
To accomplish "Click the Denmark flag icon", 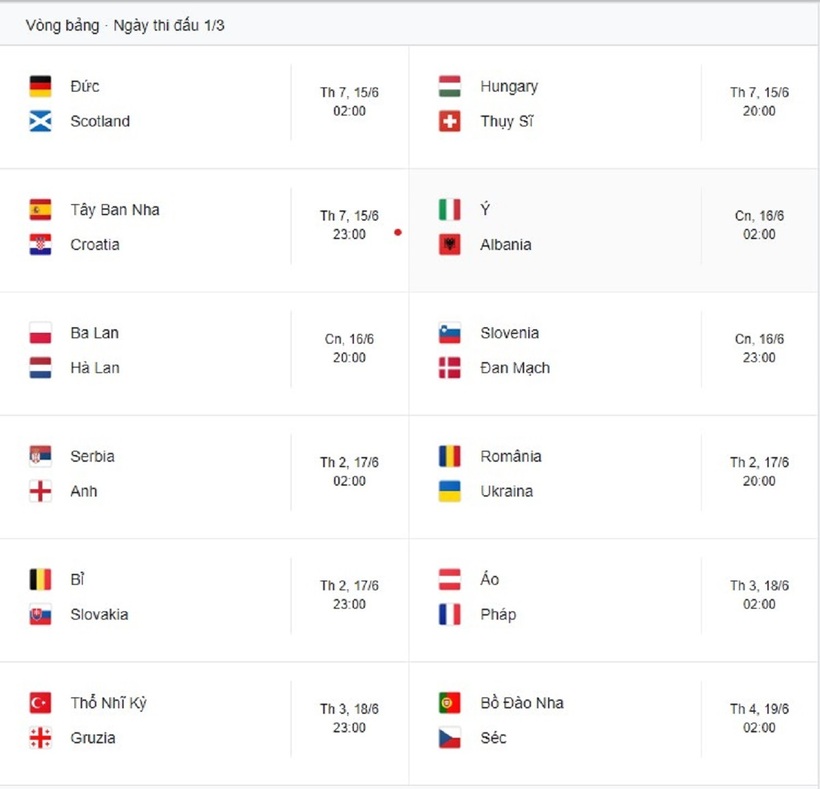I will click(x=450, y=368).
